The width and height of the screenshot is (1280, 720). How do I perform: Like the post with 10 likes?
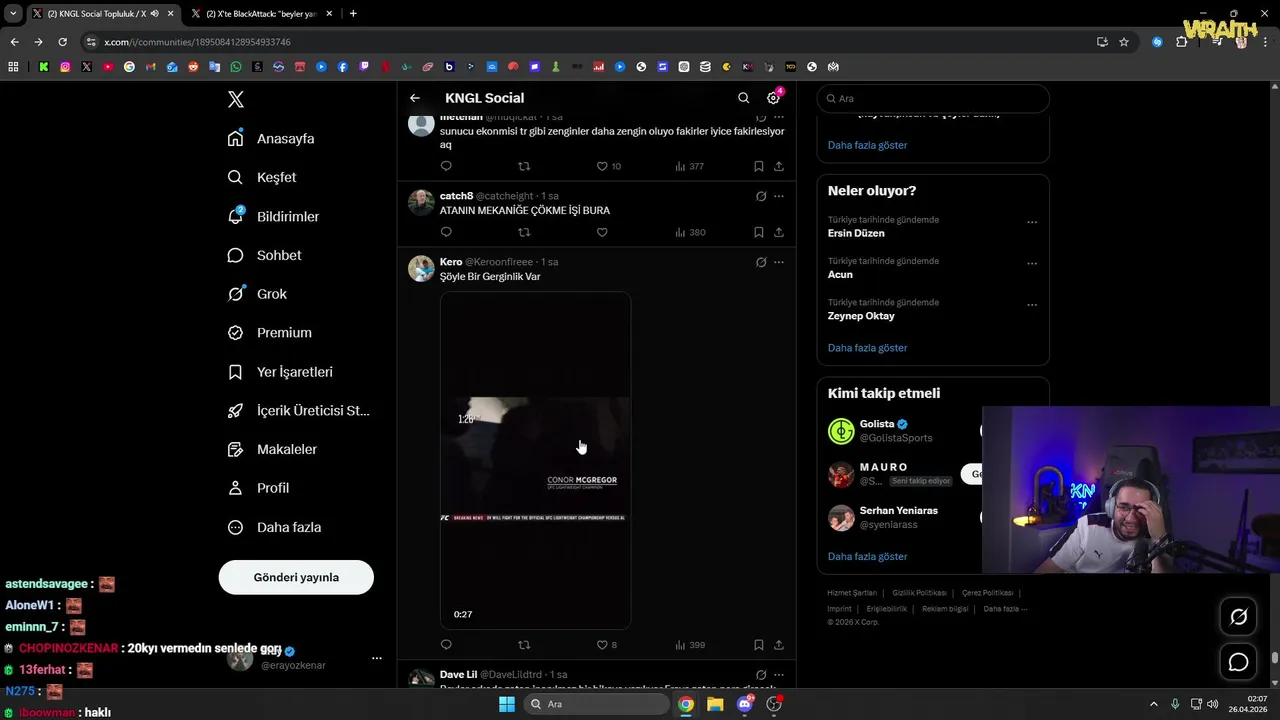(x=609, y=166)
